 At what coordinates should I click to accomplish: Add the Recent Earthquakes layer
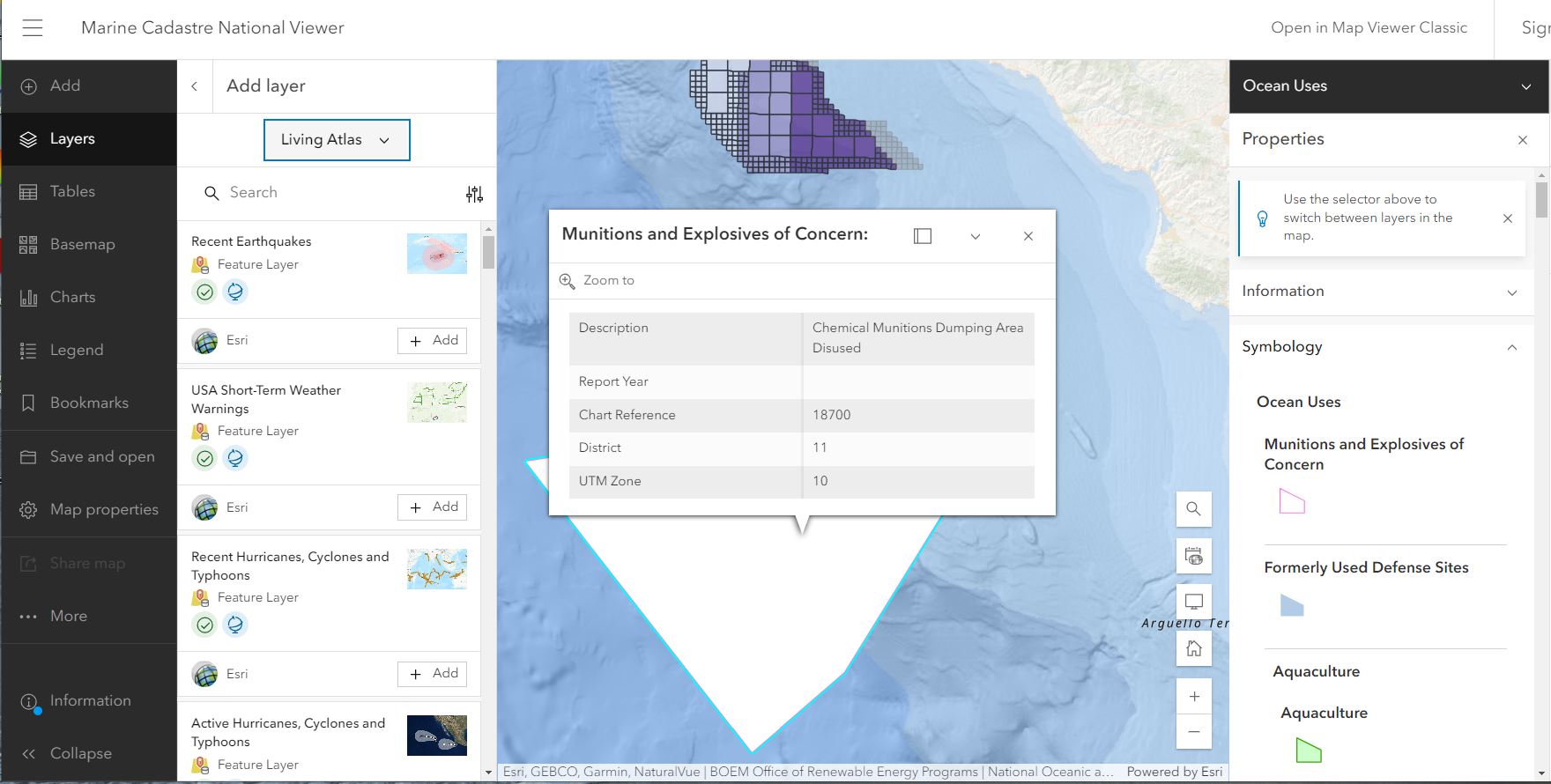click(432, 341)
